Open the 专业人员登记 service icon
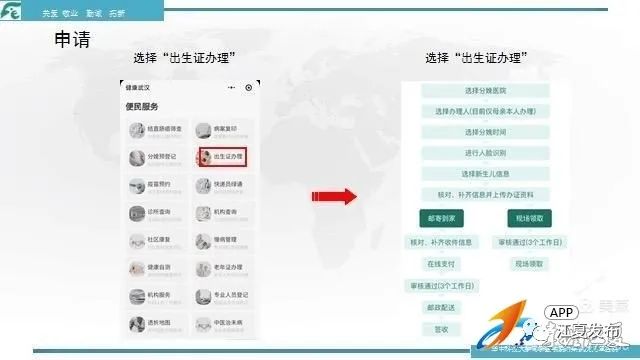 pyautogui.click(x=203, y=297)
